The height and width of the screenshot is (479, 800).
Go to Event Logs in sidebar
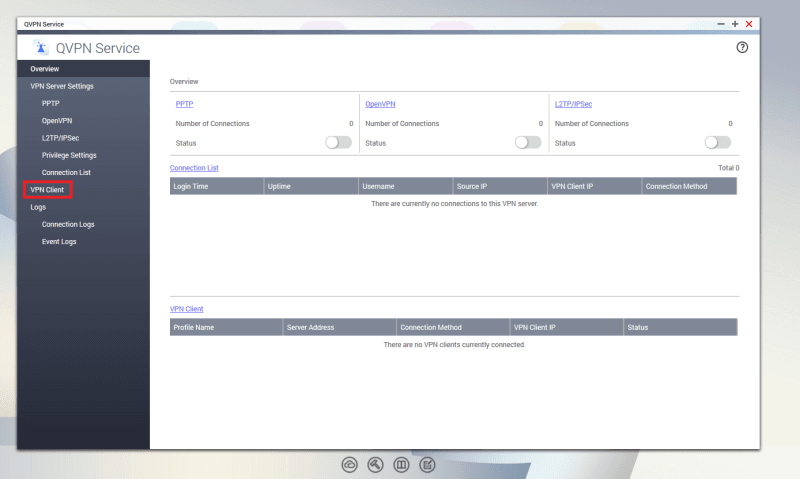click(x=59, y=241)
